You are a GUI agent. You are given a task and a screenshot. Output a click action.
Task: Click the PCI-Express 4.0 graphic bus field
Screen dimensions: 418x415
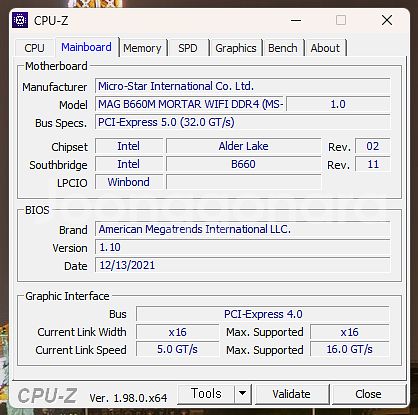[263, 314]
